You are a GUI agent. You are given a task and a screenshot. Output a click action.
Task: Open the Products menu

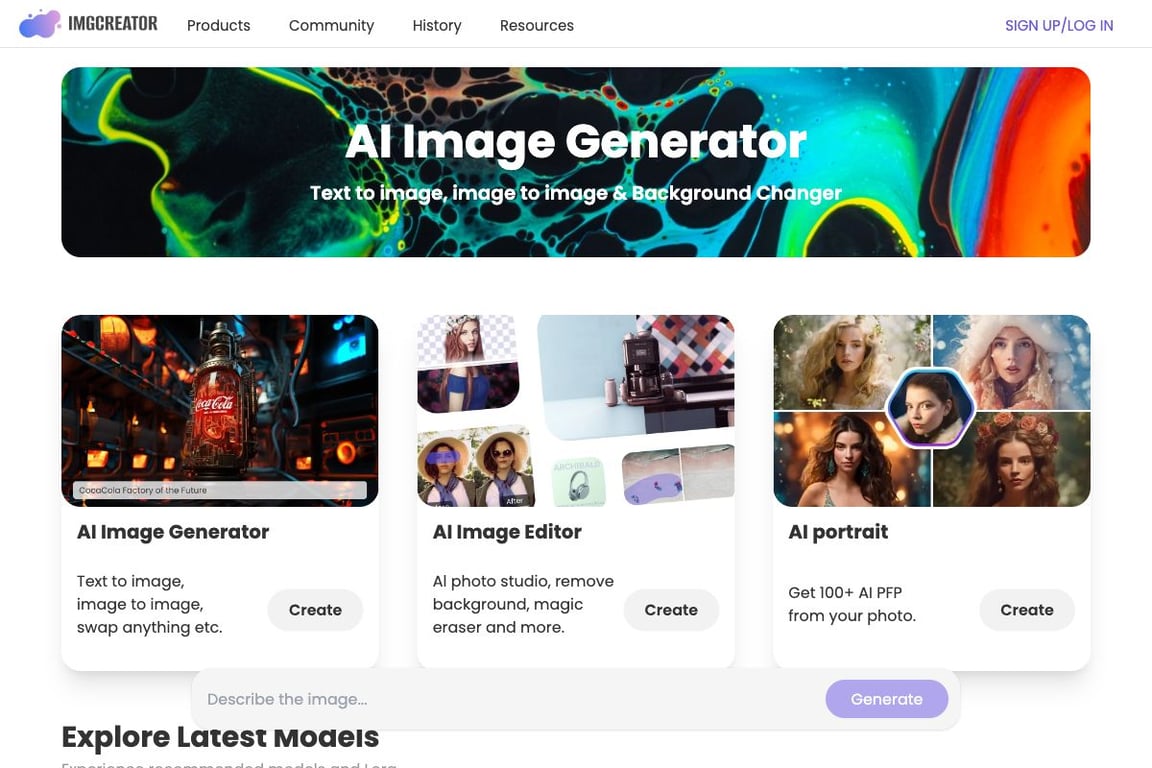(218, 25)
